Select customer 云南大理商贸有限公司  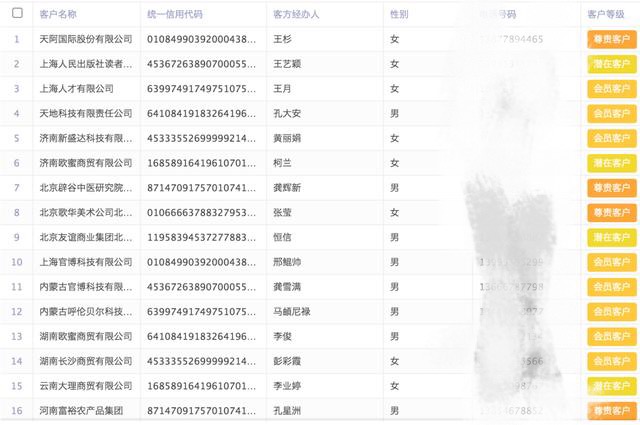pos(86,386)
